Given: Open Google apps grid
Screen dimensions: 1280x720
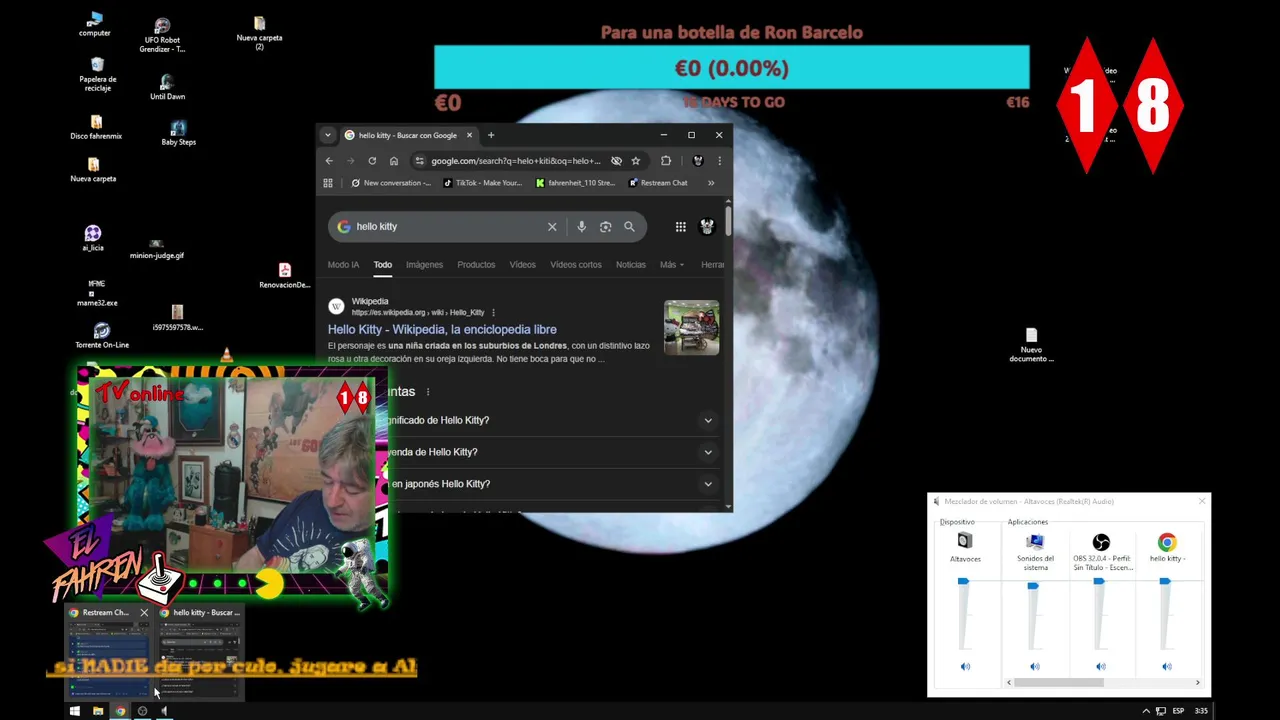Looking at the screenshot, I should click(x=680, y=227).
